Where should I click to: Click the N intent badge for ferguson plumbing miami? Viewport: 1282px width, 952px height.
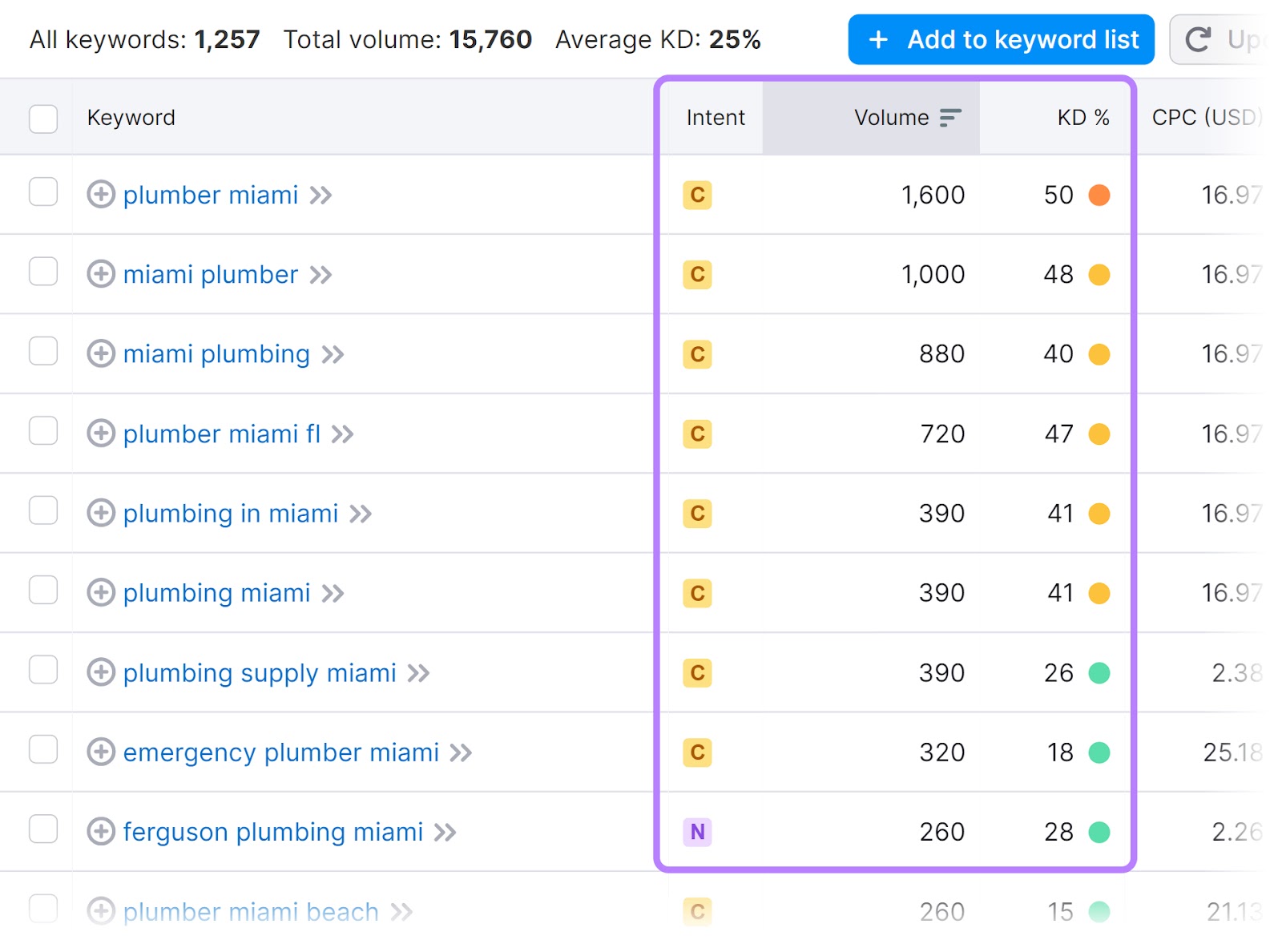[697, 832]
